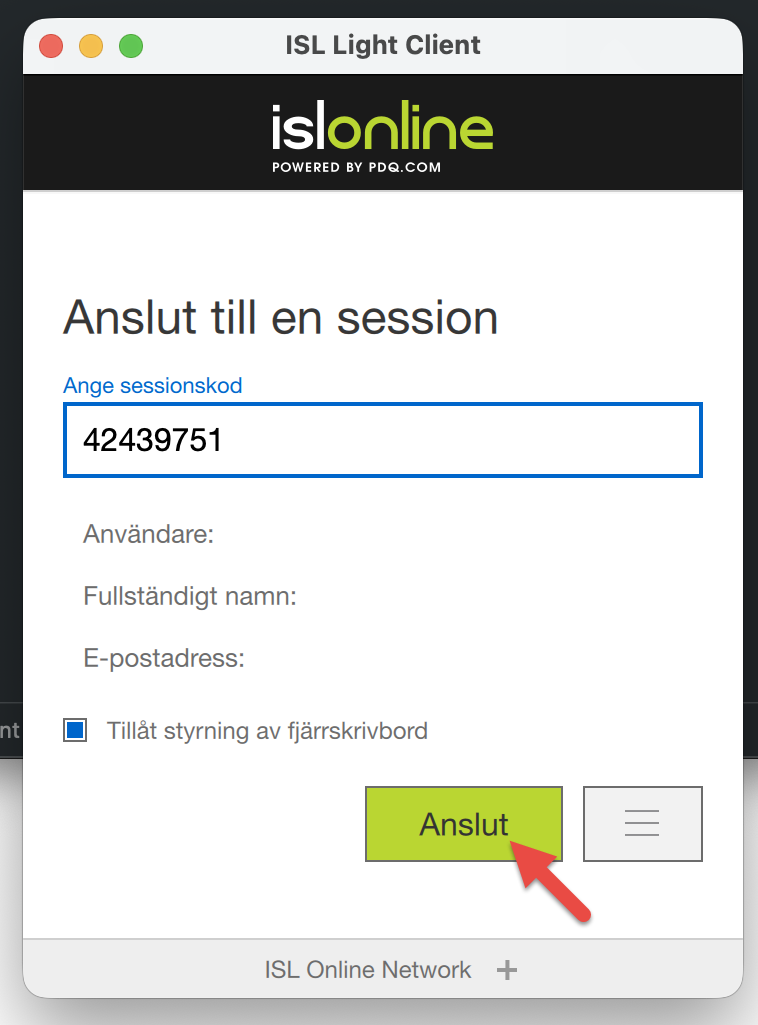758x1025 pixels.
Task: Click the entered code 42439751
Action: pos(152,440)
